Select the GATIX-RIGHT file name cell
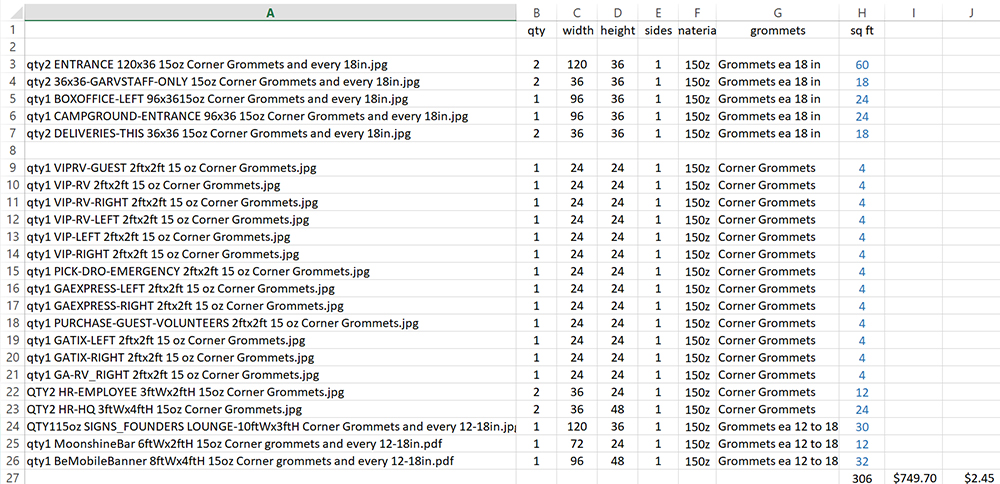This screenshot has height=484, width=1000. tap(270, 357)
